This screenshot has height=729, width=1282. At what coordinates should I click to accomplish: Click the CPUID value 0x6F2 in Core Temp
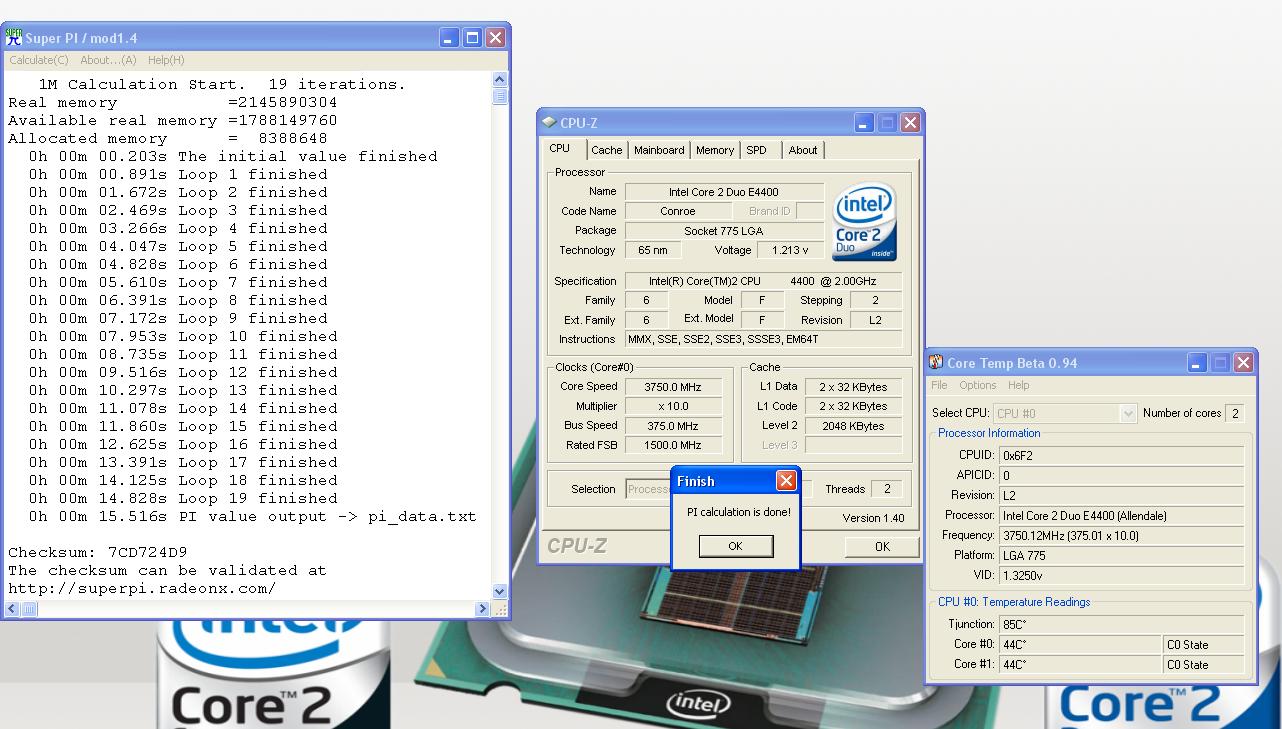coord(1122,455)
